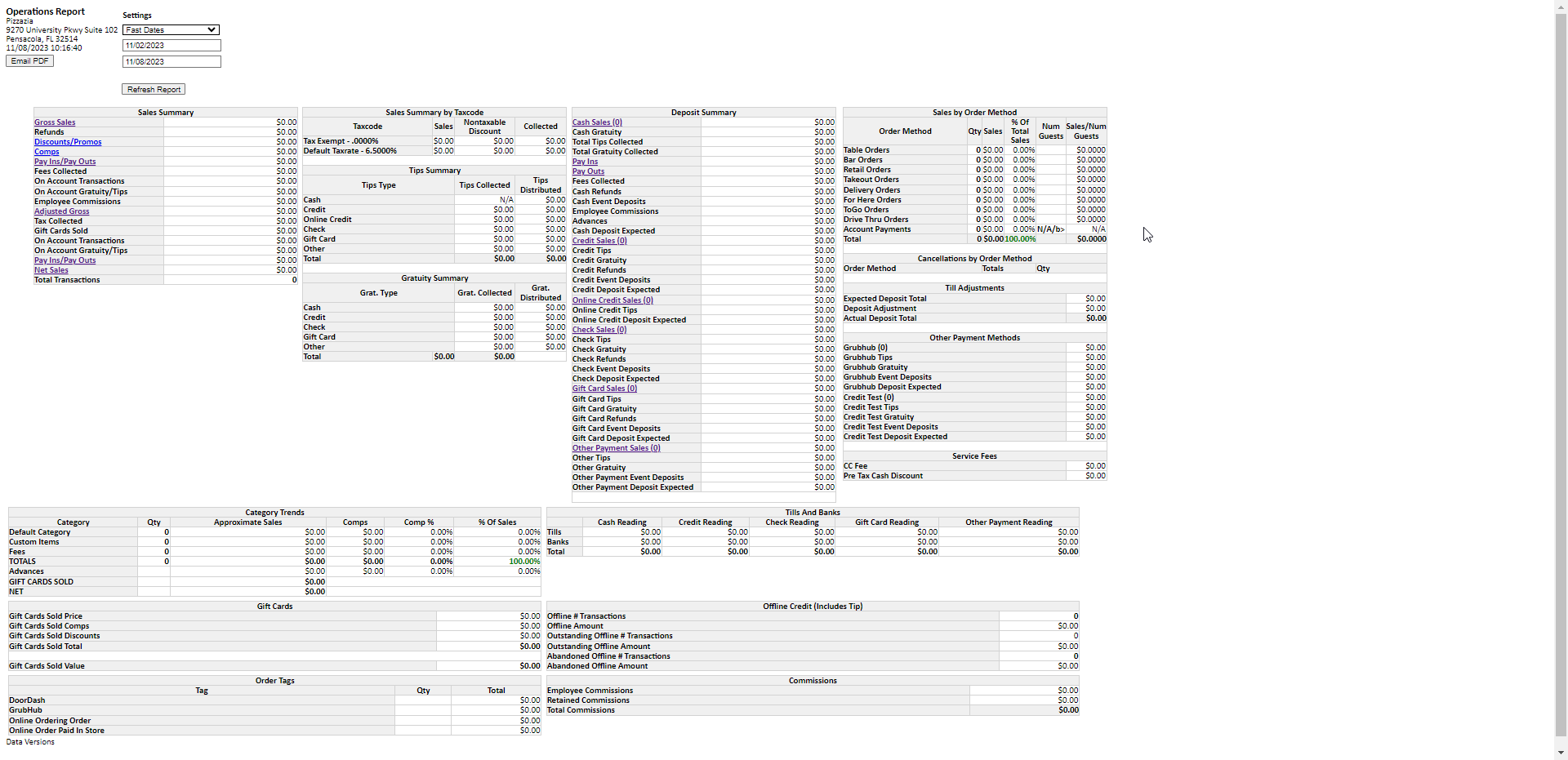The width and height of the screenshot is (1568, 760).
Task: Select the Online Ordering Order tag row
Action: 50,721
